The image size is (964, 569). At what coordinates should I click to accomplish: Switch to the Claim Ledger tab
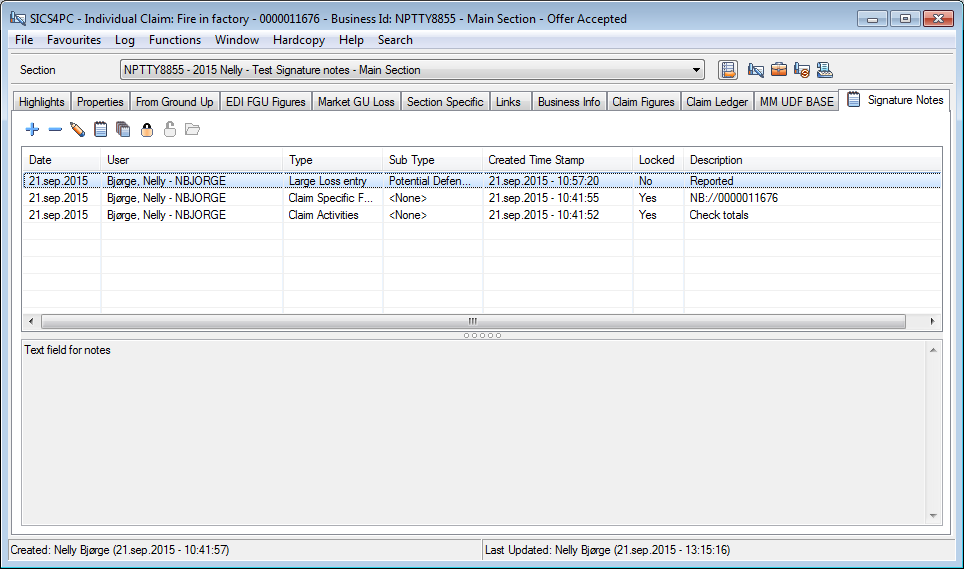pyautogui.click(x=716, y=101)
